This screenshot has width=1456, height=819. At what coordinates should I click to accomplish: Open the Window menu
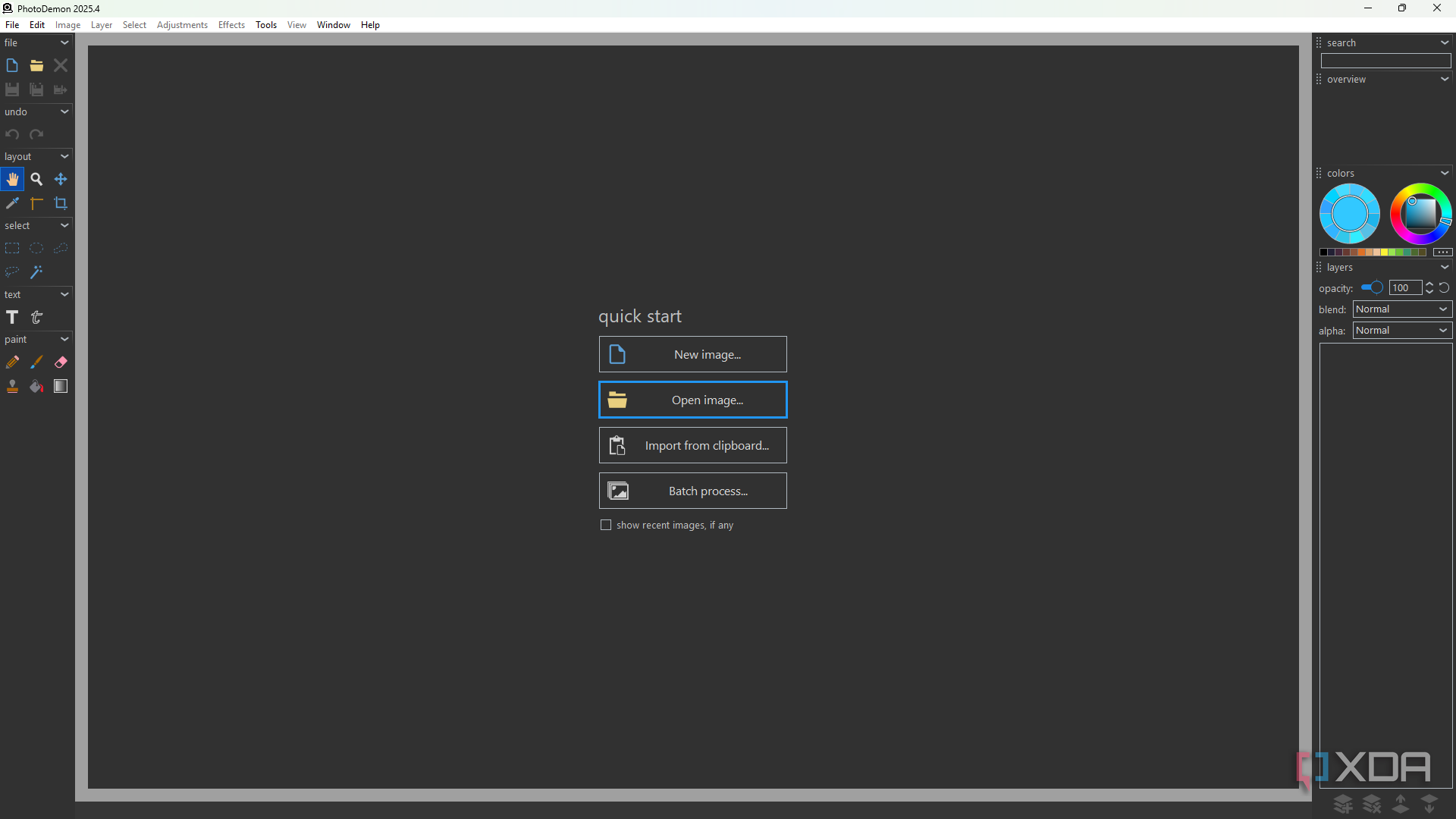pyautogui.click(x=333, y=25)
